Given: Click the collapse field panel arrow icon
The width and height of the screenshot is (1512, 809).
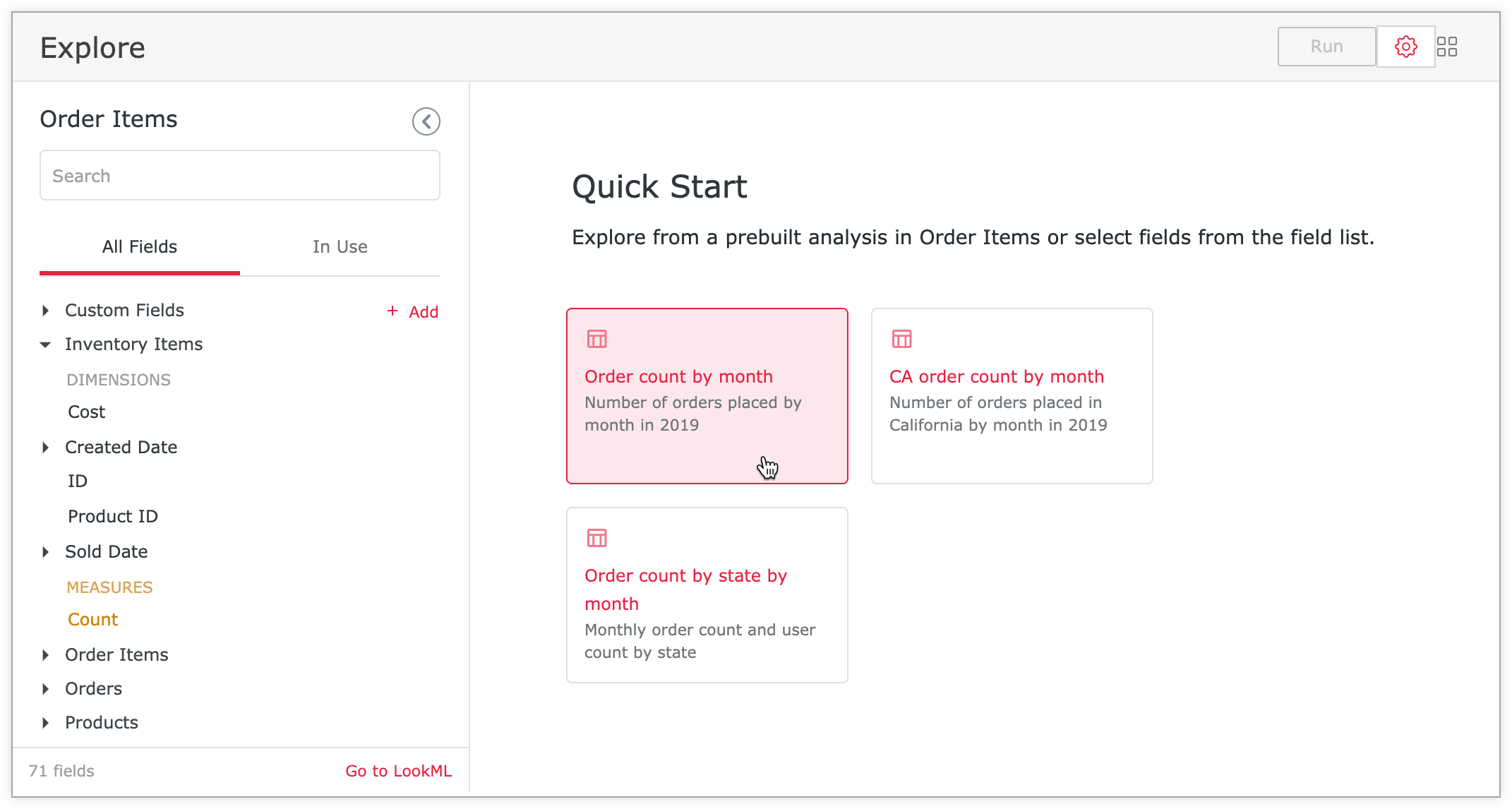Looking at the screenshot, I should [425, 121].
